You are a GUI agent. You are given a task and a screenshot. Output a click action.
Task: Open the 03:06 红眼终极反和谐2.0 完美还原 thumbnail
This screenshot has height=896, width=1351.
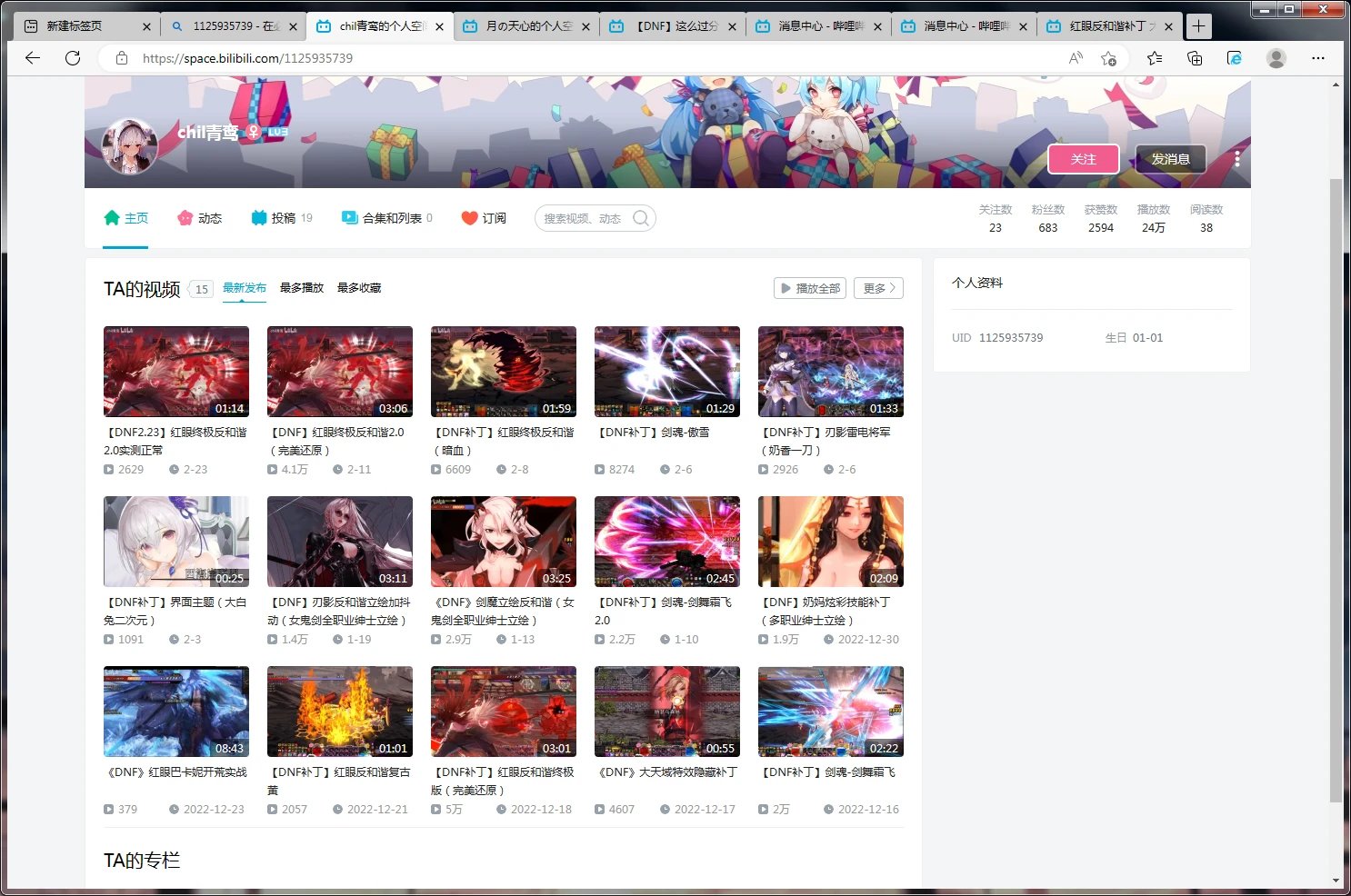pos(340,372)
